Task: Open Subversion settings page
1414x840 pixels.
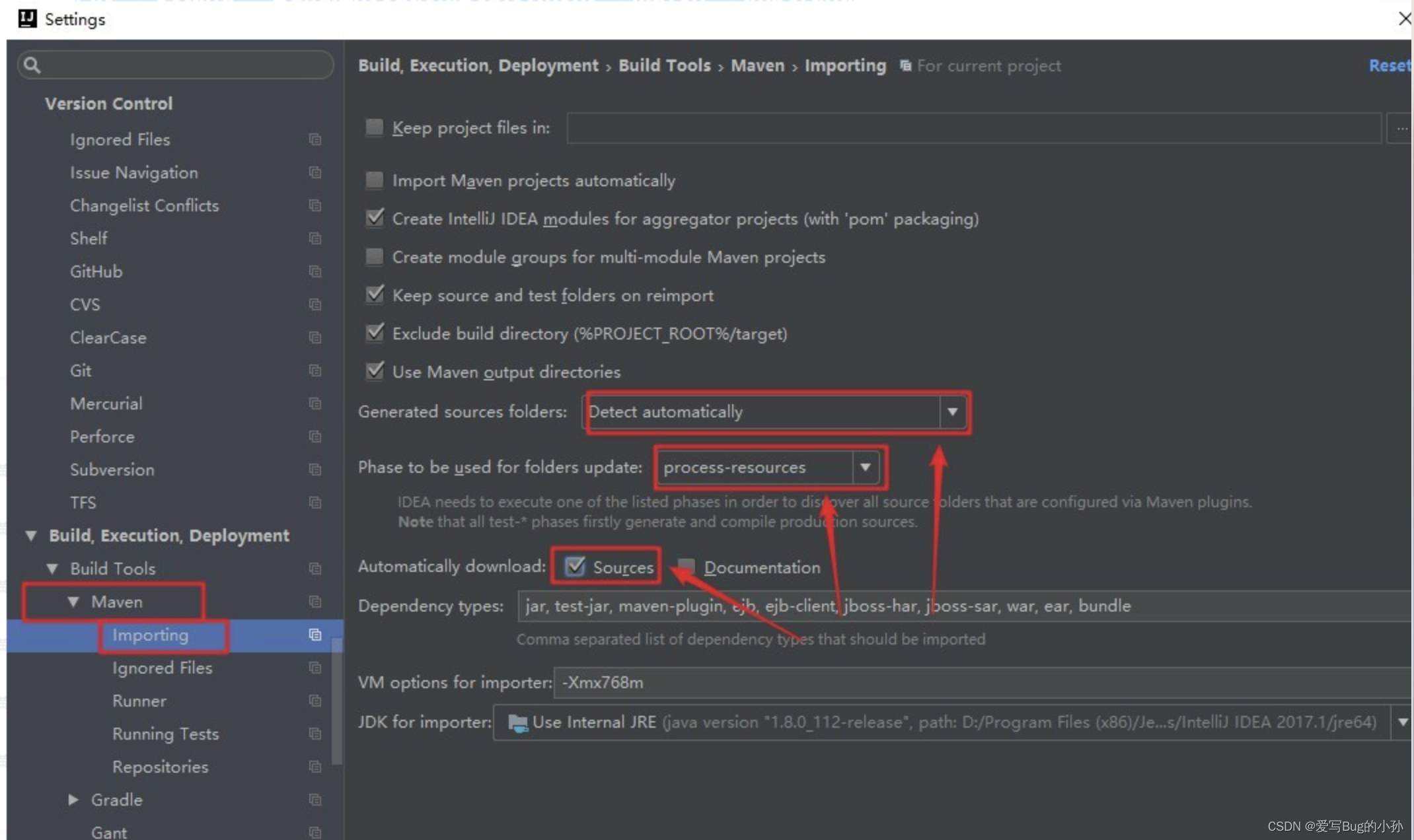Action: point(112,470)
